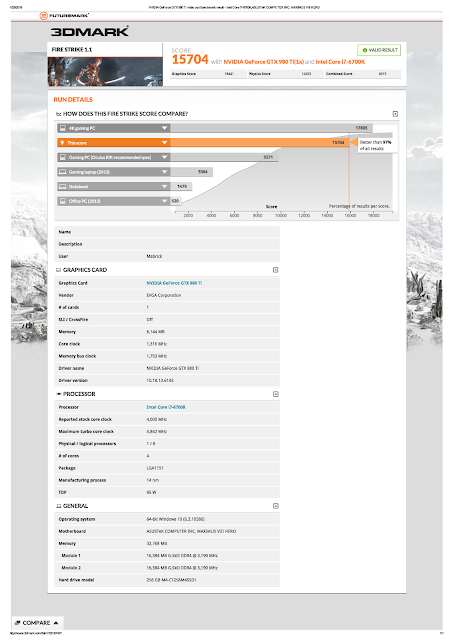
Task: Click the orange This score bar
Action: tap(260, 142)
